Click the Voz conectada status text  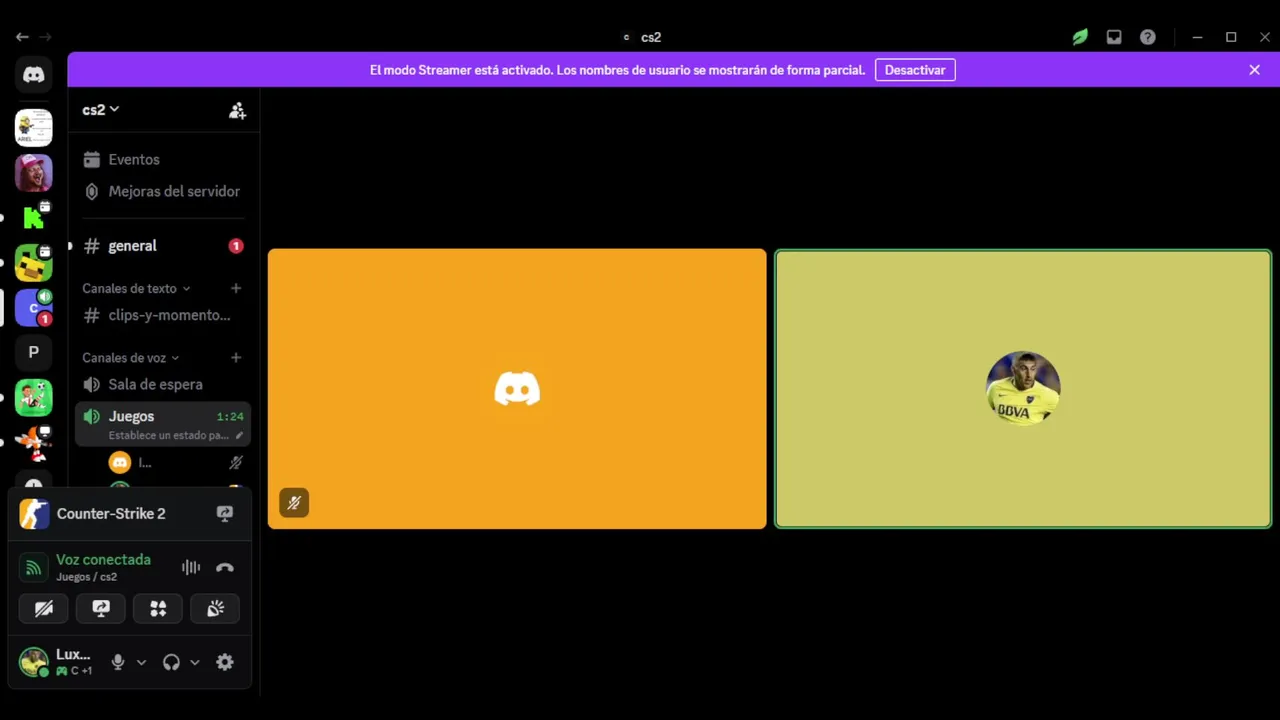[103, 560]
